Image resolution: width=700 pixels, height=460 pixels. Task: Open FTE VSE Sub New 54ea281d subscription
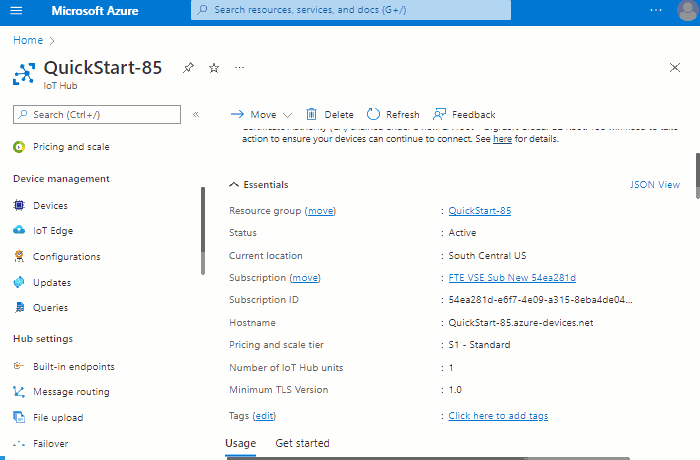pos(512,278)
